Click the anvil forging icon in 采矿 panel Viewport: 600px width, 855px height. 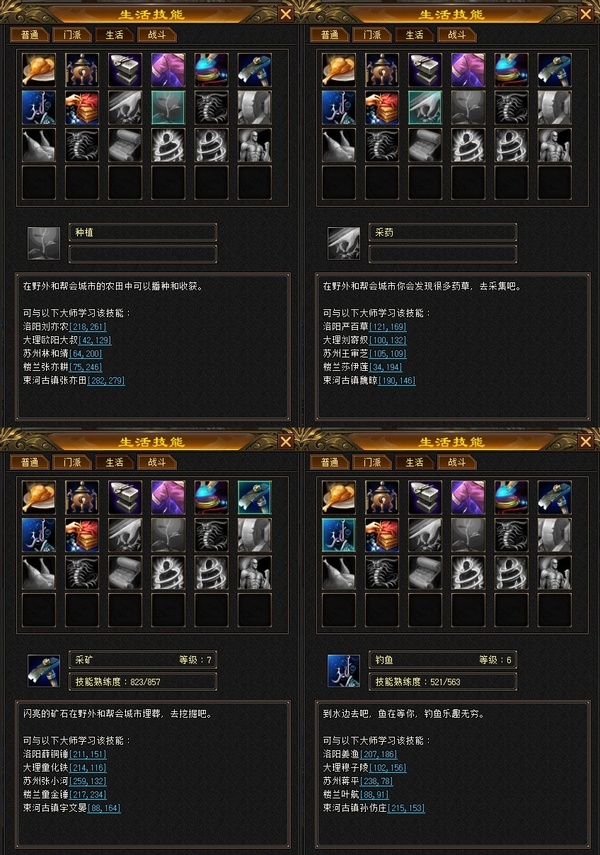pyautogui.click(x=125, y=497)
